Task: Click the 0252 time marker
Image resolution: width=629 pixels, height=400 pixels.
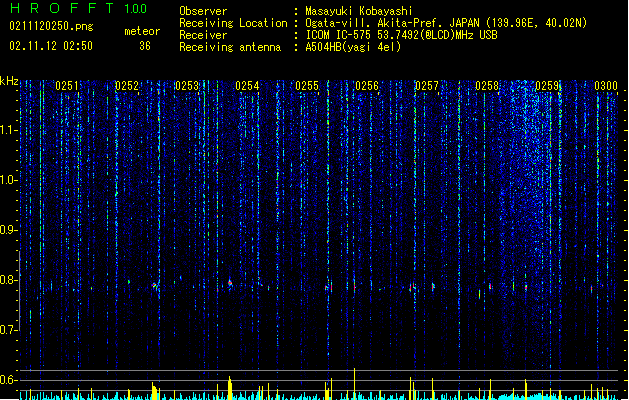Action: coord(127,86)
